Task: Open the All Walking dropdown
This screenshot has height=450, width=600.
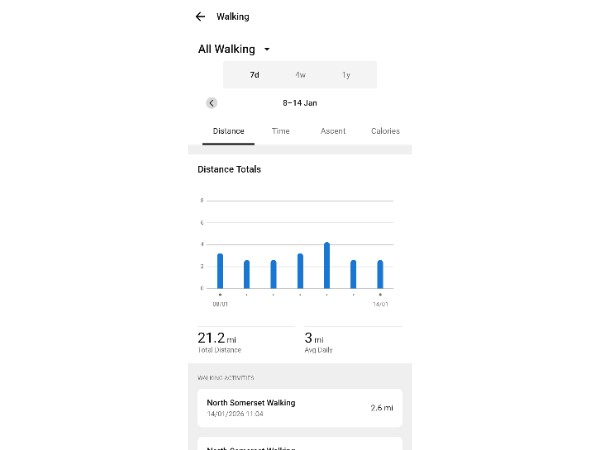Action: (x=235, y=49)
